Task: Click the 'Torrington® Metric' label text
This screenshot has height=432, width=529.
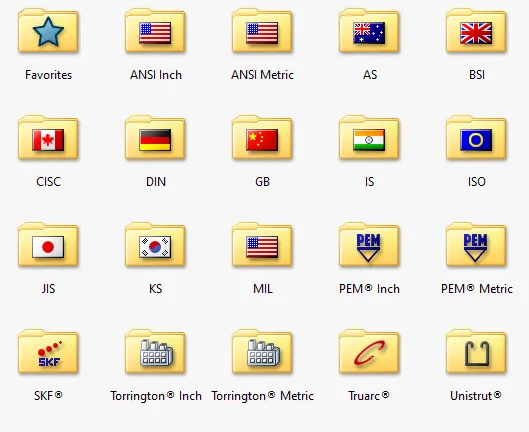Action: [262, 396]
